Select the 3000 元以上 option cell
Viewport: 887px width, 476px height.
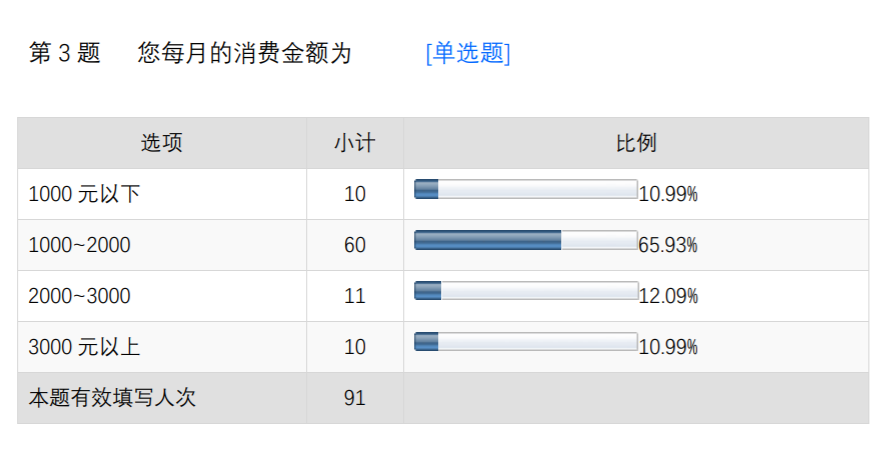click(84, 347)
